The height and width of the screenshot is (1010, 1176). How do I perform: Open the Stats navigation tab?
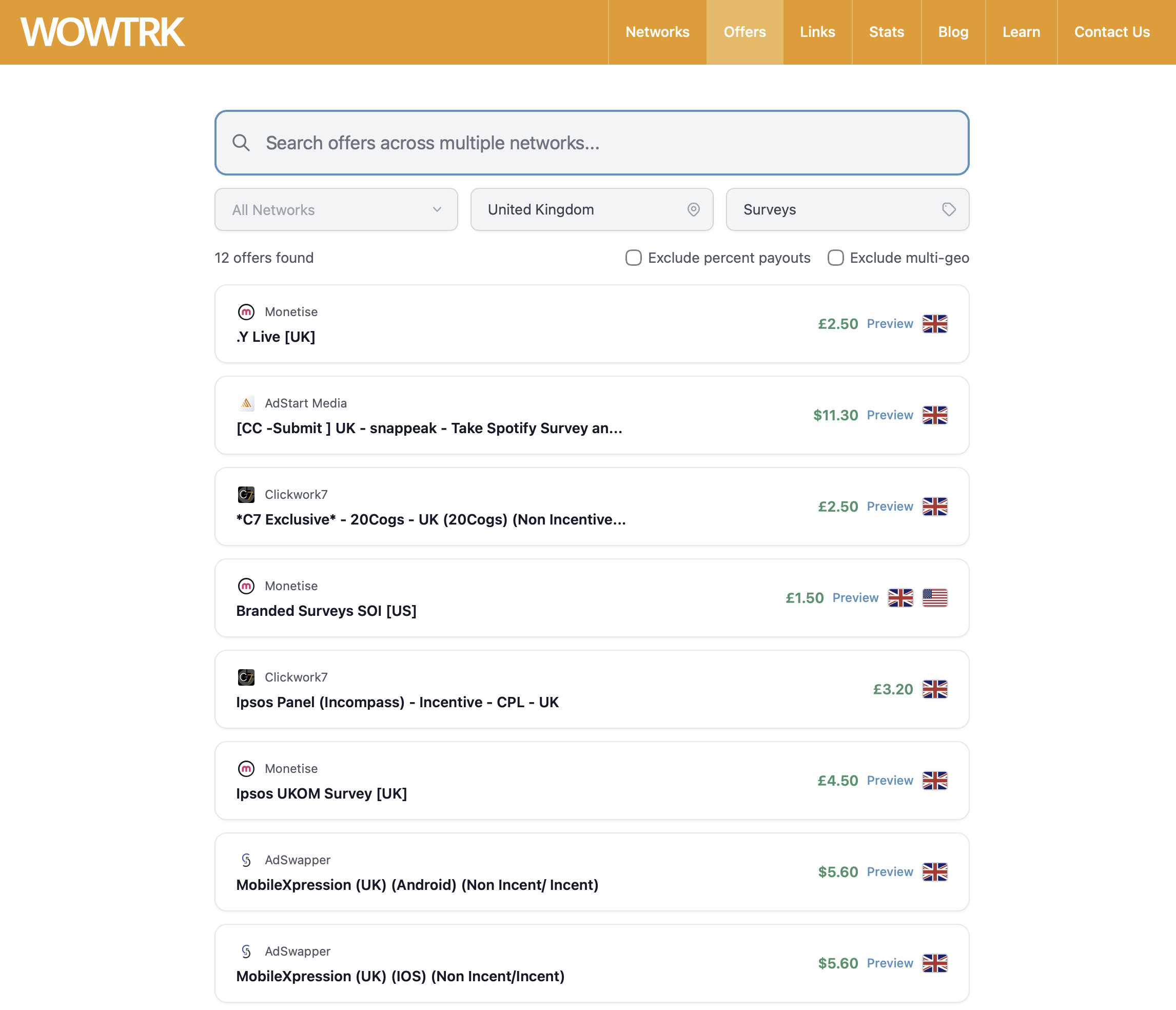point(886,32)
